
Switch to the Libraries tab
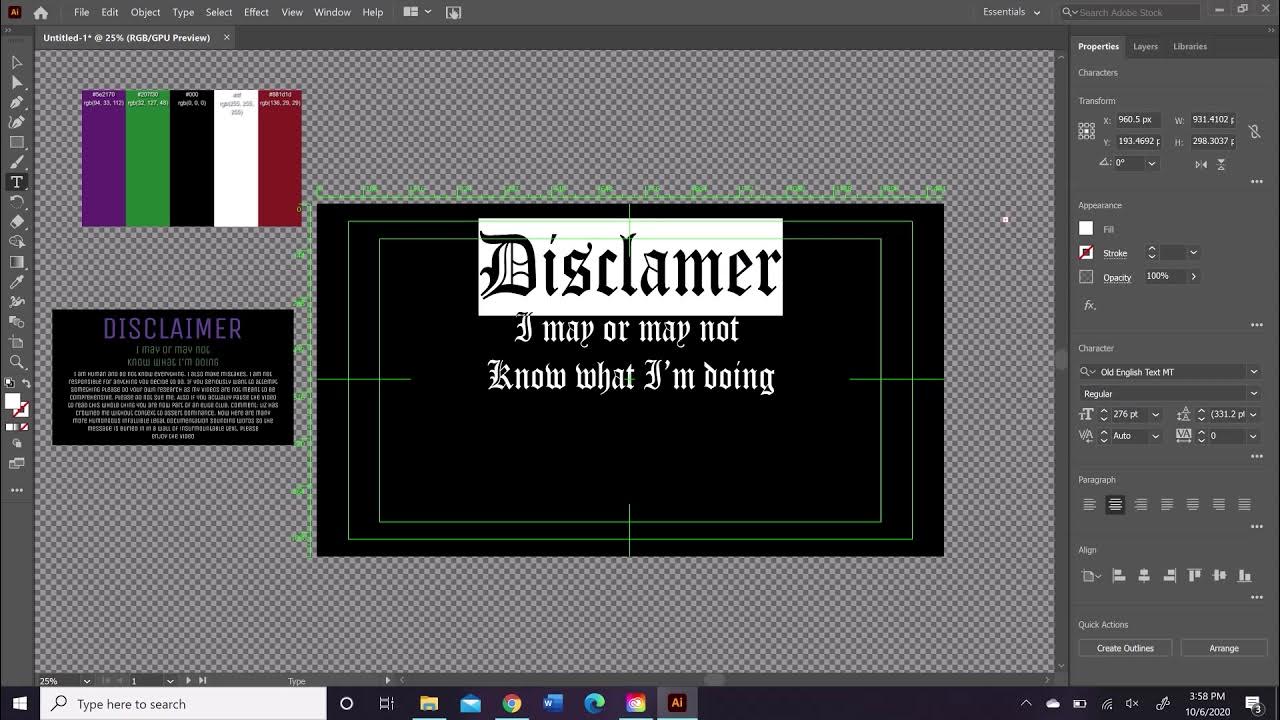(x=1190, y=46)
